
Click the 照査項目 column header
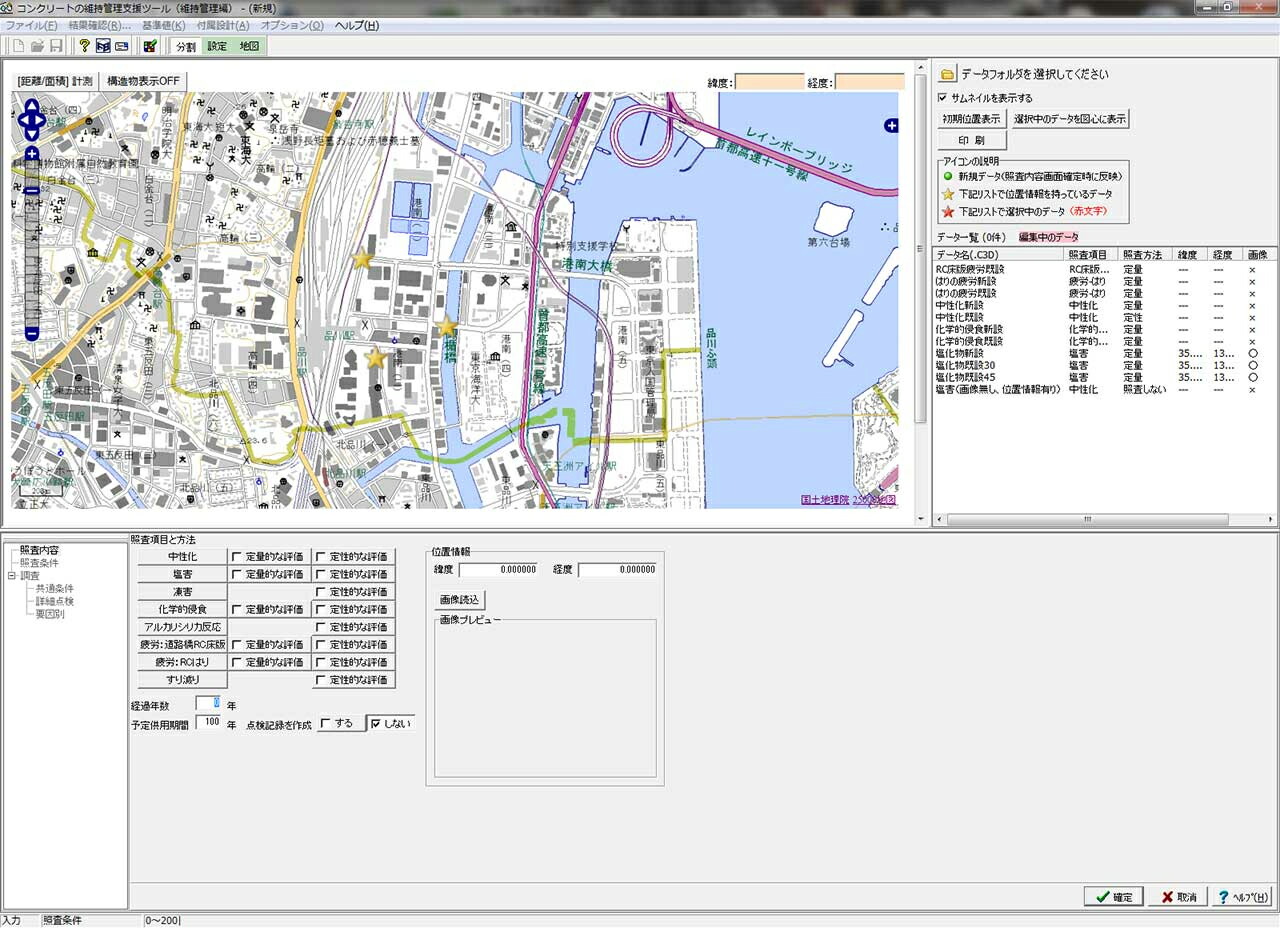click(1092, 255)
